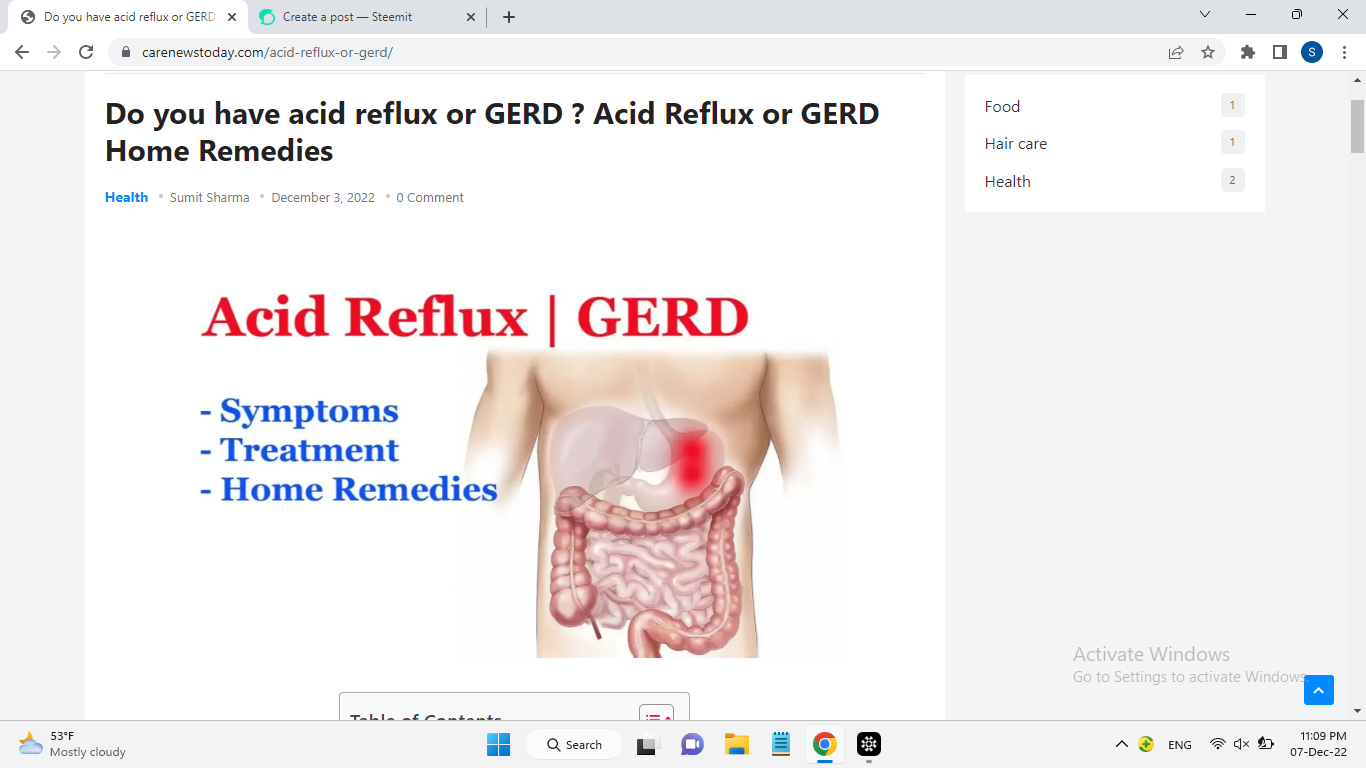Click the 0 Comment link

coord(430,197)
